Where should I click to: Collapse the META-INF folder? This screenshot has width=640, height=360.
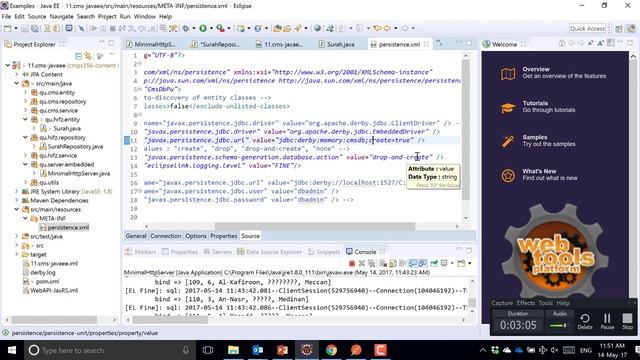point(25,218)
